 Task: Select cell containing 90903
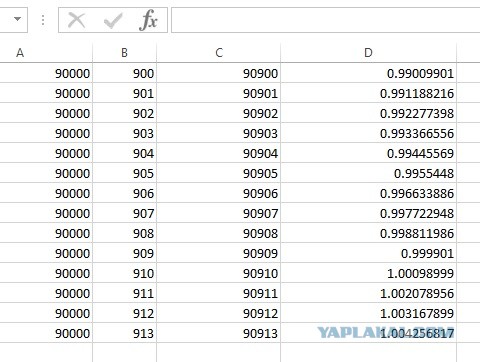[219, 133]
